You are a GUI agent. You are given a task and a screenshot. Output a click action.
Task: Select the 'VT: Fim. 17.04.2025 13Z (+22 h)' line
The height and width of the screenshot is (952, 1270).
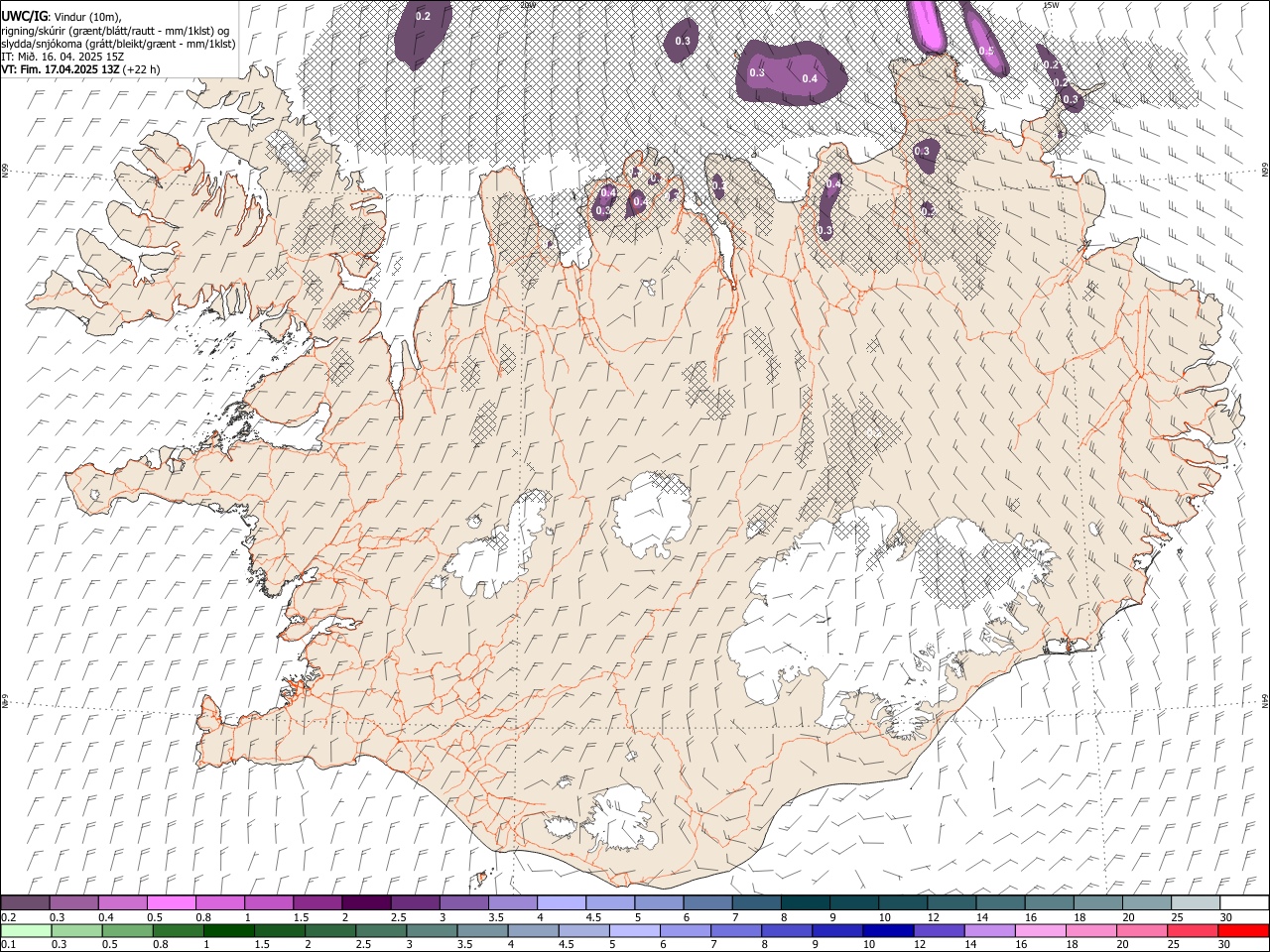click(x=80, y=69)
